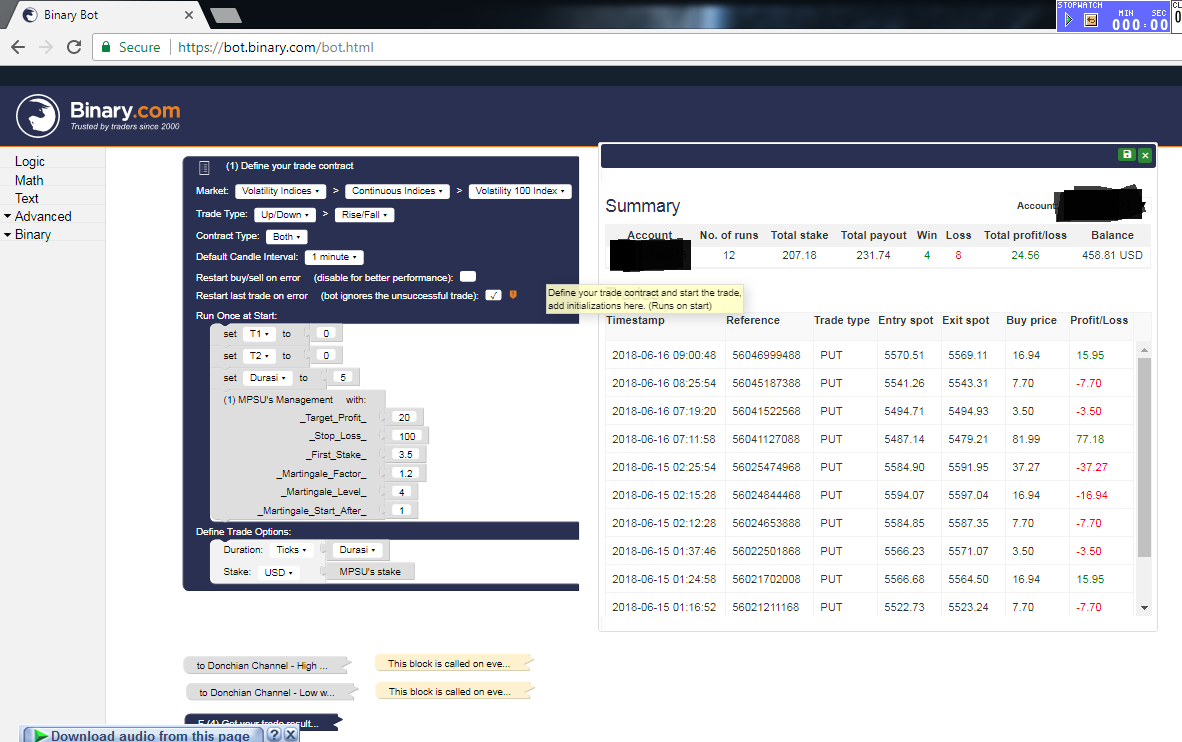Click the browser forward arrow
This screenshot has height=742, width=1182.
pyautogui.click(x=46, y=47)
